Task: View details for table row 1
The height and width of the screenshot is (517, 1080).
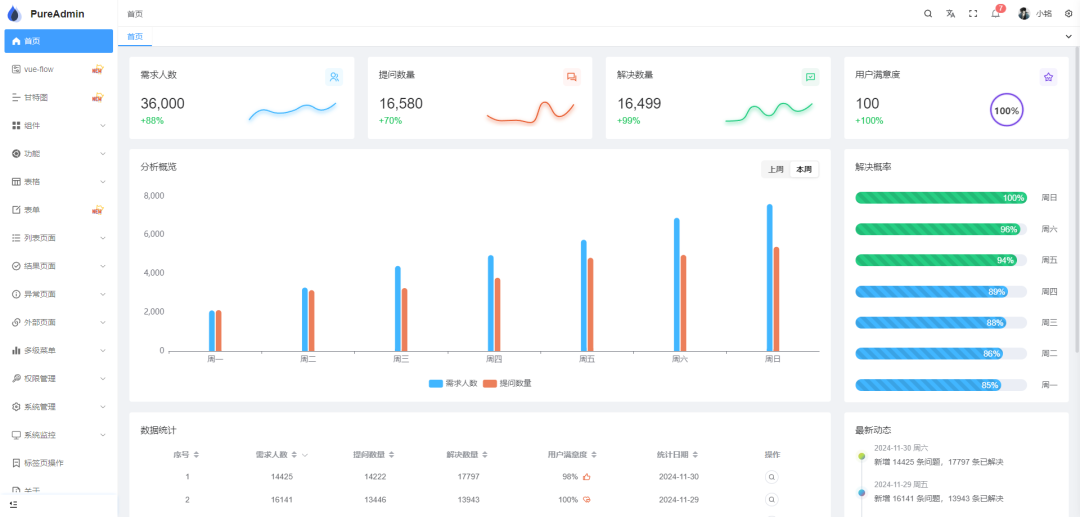Action: [x=772, y=476]
